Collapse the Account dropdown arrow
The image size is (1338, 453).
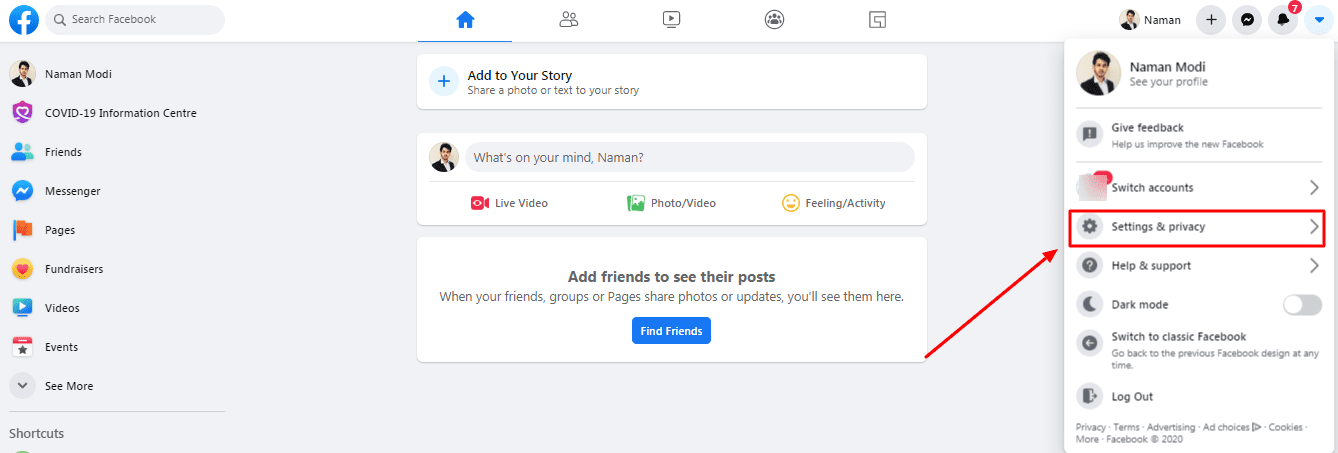1318,20
